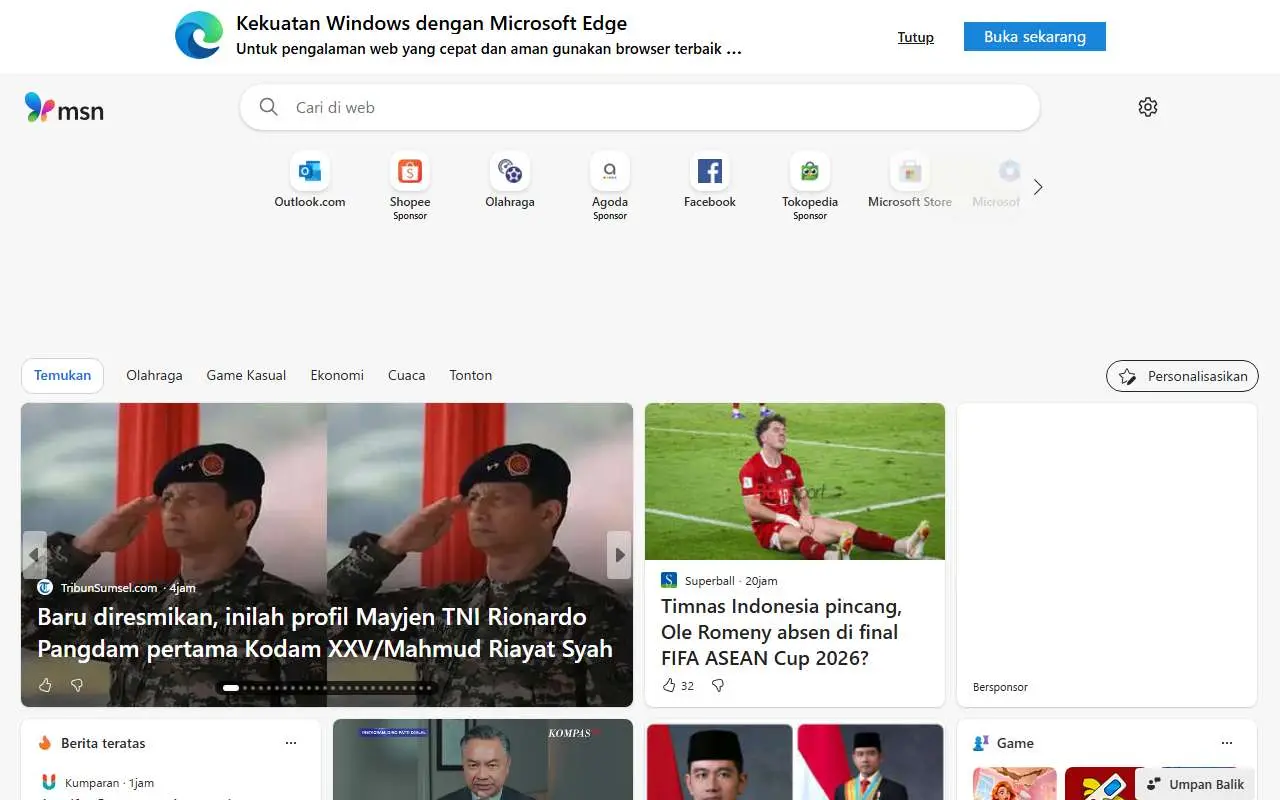
Task: Click the Tutup link in banner
Action: (916, 37)
